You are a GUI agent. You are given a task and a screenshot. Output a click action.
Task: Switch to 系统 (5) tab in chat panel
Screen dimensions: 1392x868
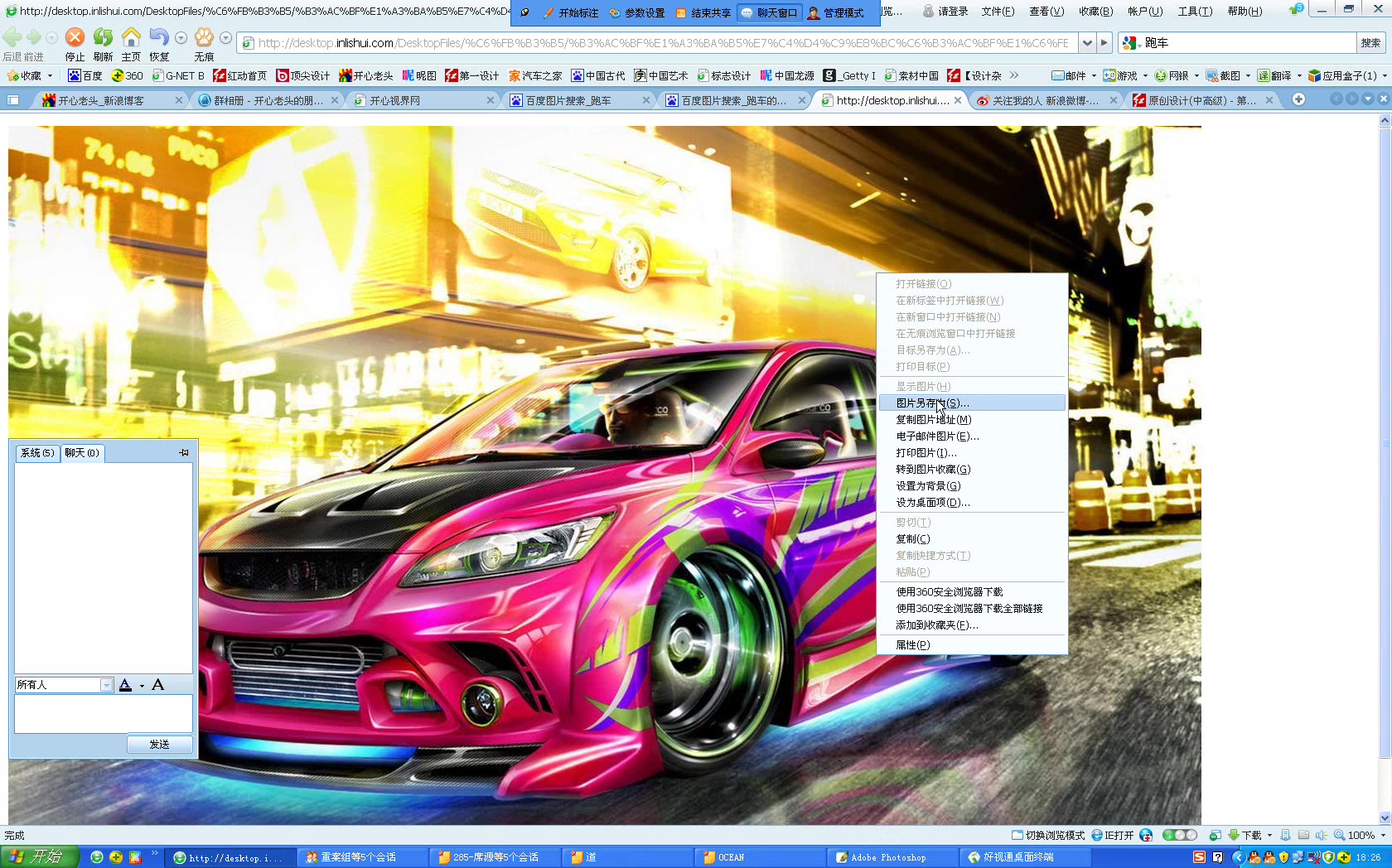click(37, 453)
